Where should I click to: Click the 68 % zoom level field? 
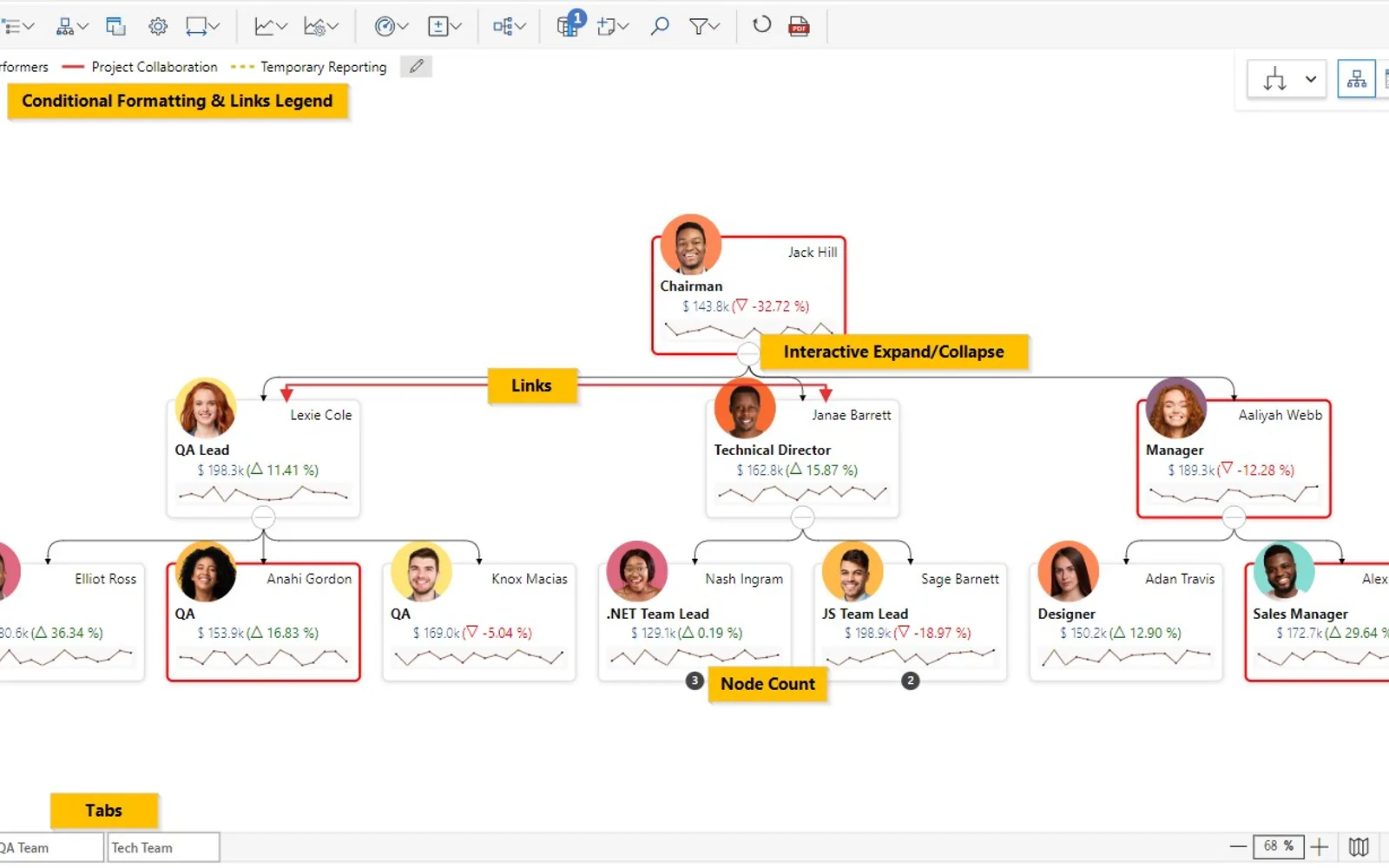1278,846
